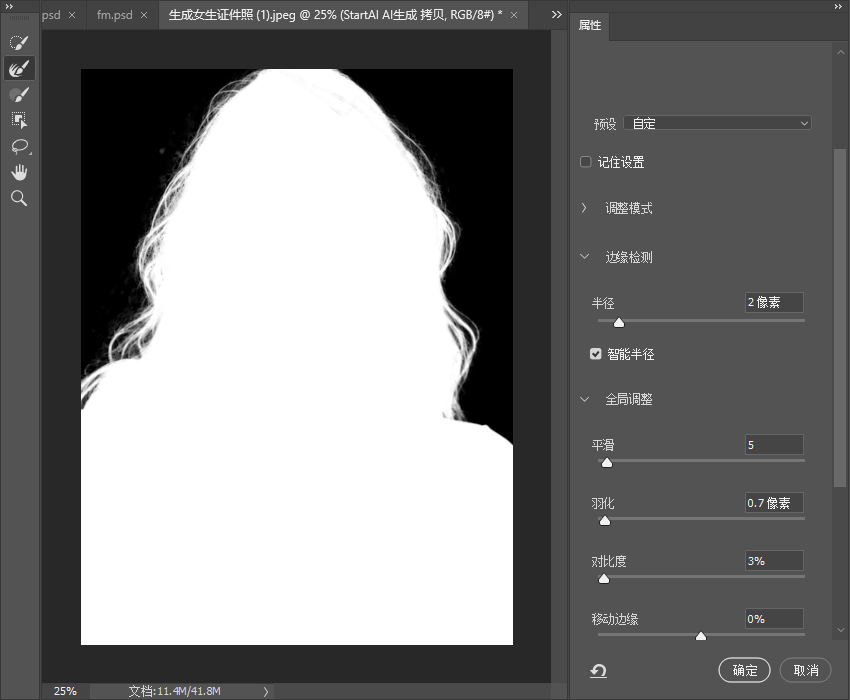Screen dimensions: 850x700
Task: Click the 移动边缘 slider handle
Action: (701, 635)
